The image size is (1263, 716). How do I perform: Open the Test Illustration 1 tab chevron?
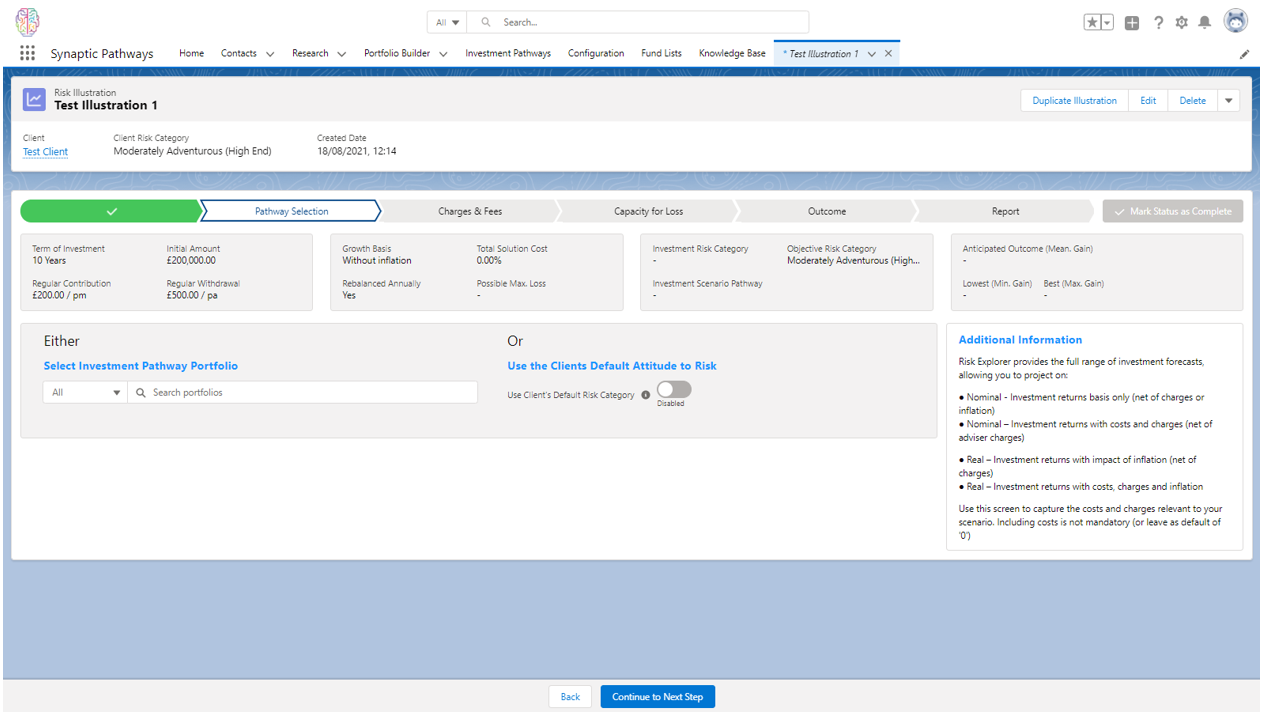coord(872,54)
